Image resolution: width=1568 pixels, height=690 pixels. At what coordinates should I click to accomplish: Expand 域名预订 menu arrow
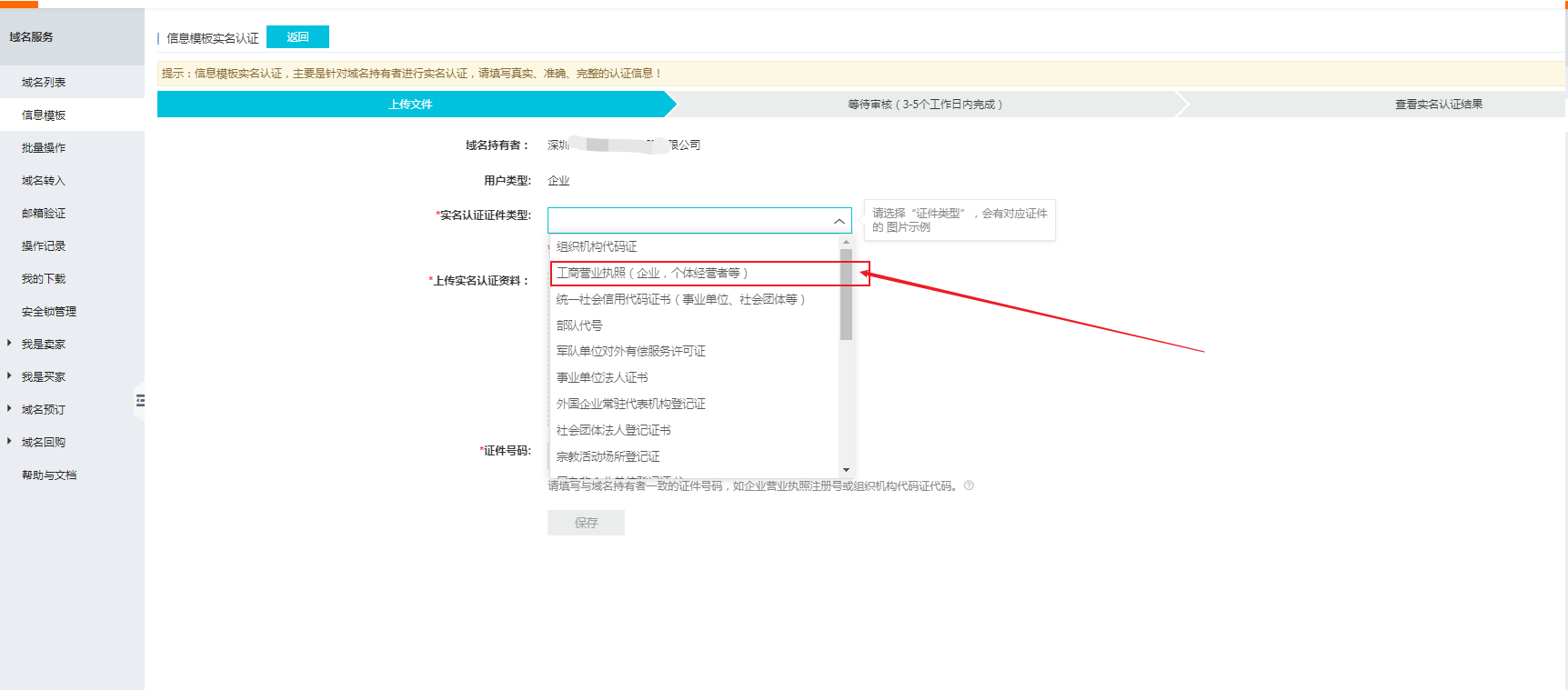pos(9,409)
